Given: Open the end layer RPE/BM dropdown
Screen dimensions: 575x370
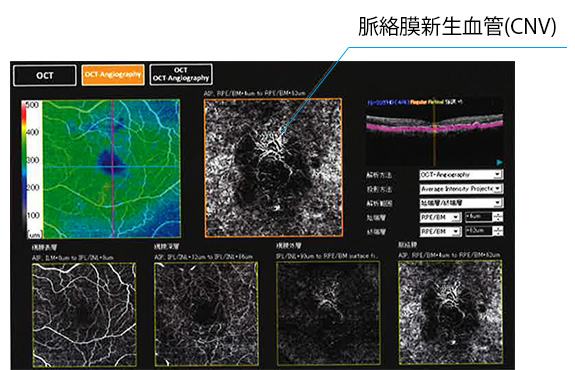Looking at the screenshot, I should tap(440, 232).
